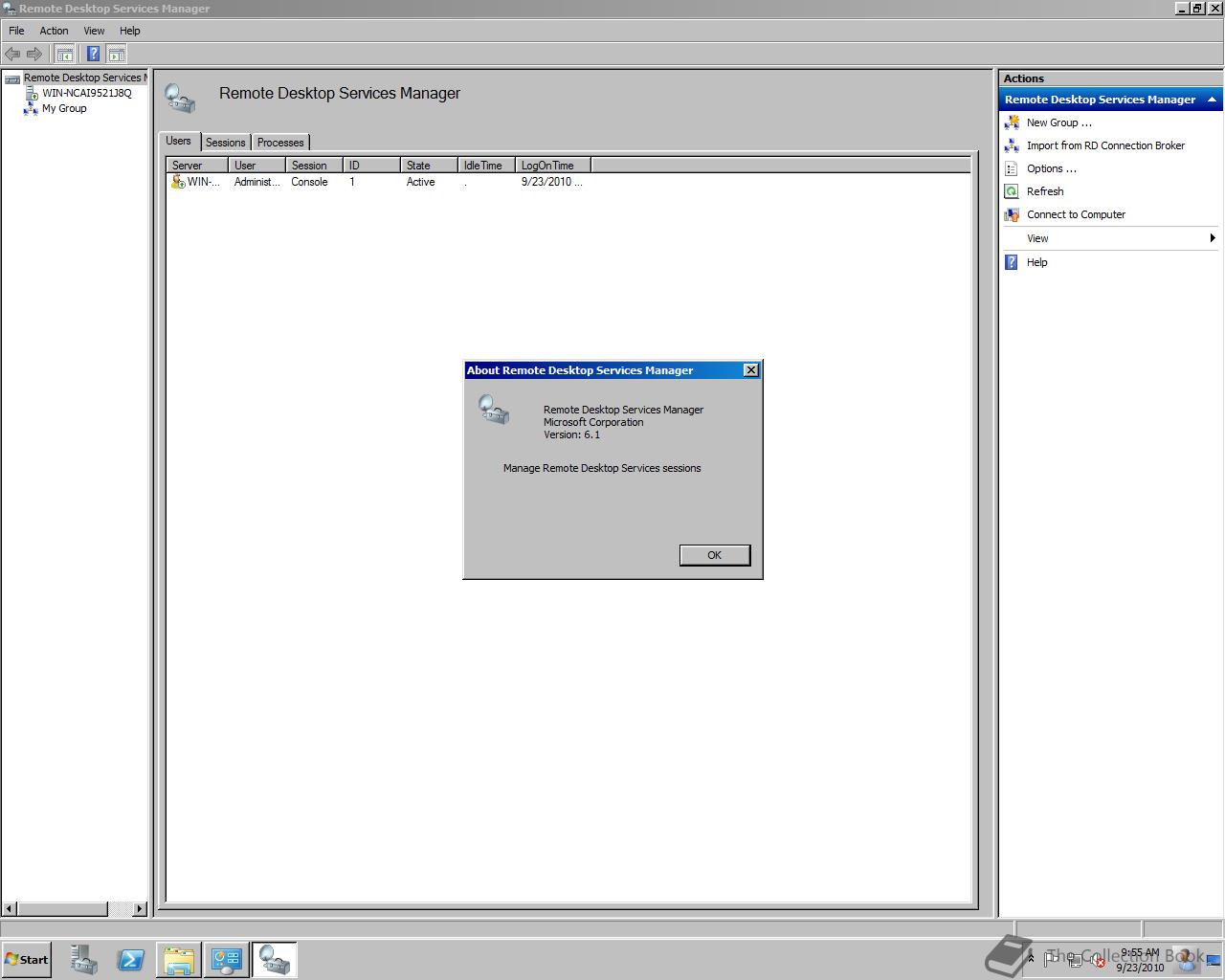
Task: Open Help in the Actions pane
Action: click(1036, 262)
